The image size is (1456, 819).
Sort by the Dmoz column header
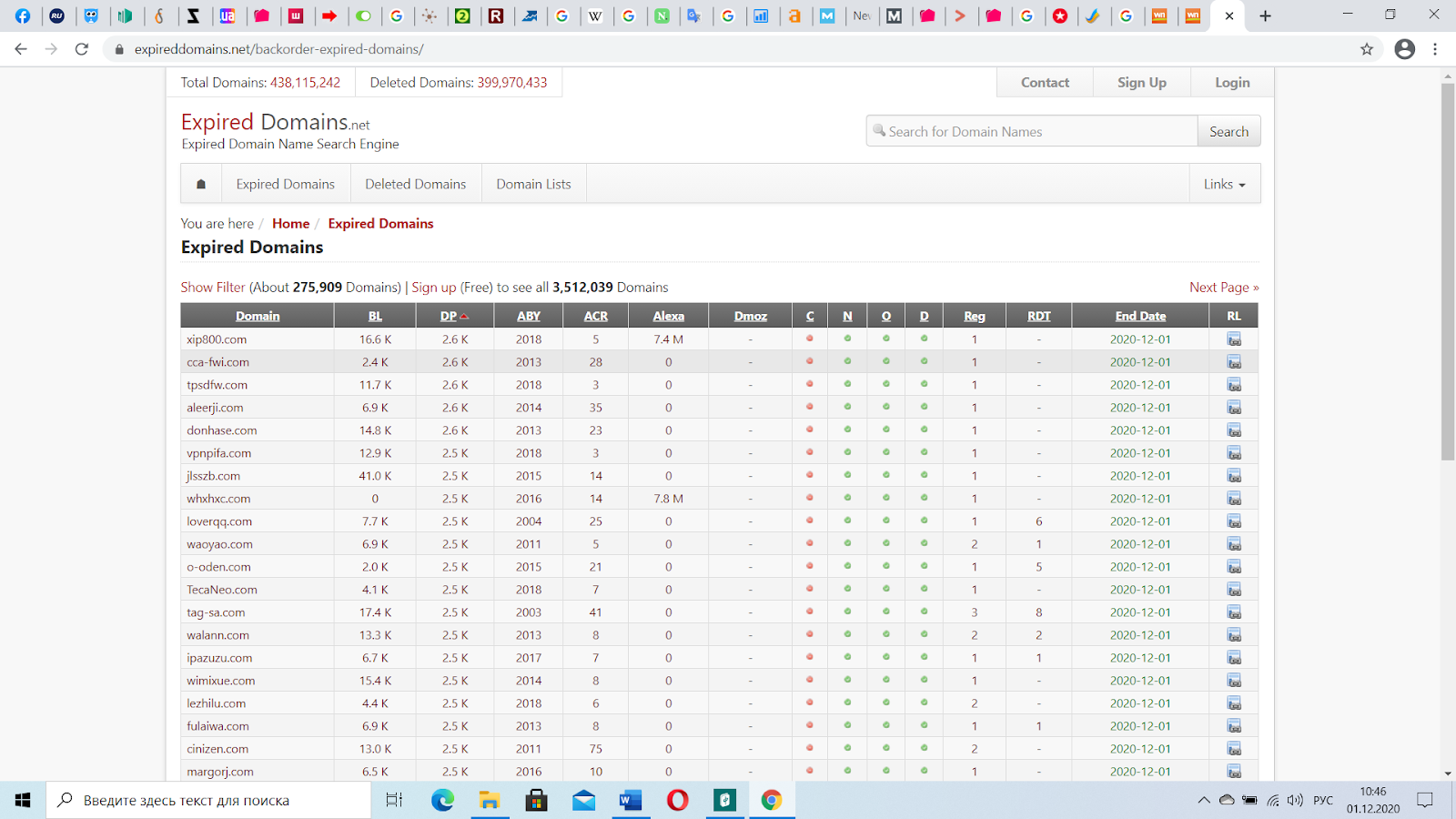pyautogui.click(x=751, y=316)
